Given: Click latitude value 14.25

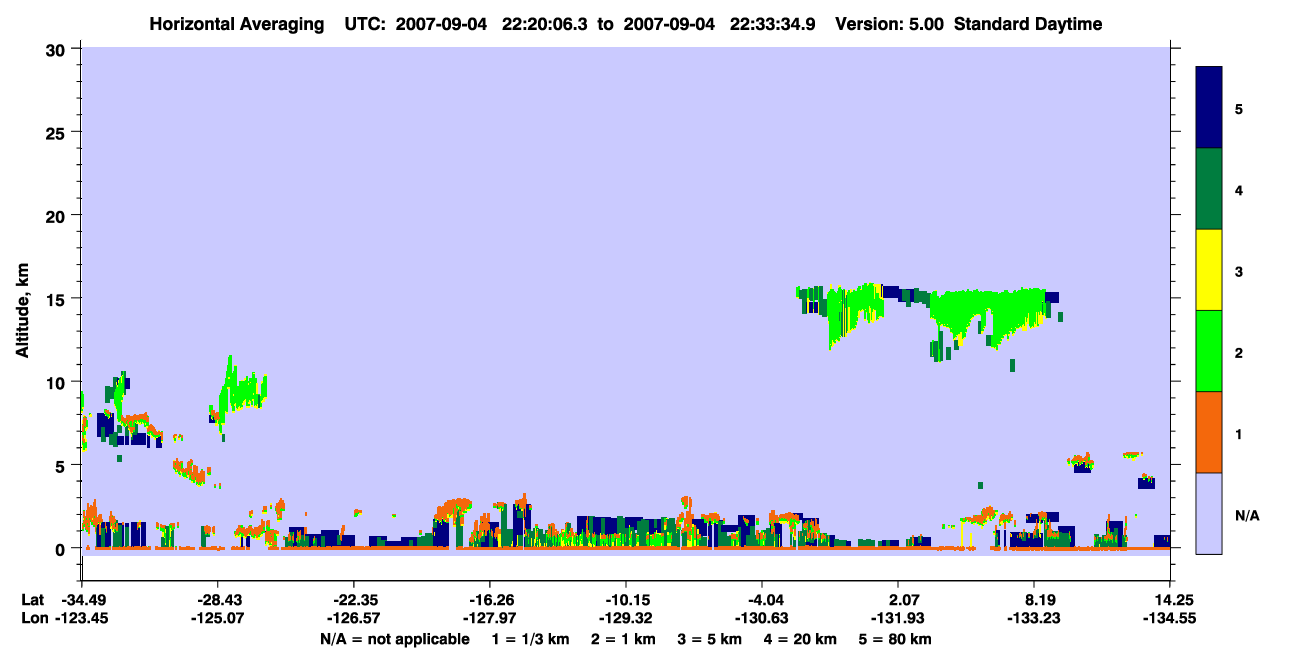Looking at the screenshot, I should pyautogui.click(x=1170, y=599).
